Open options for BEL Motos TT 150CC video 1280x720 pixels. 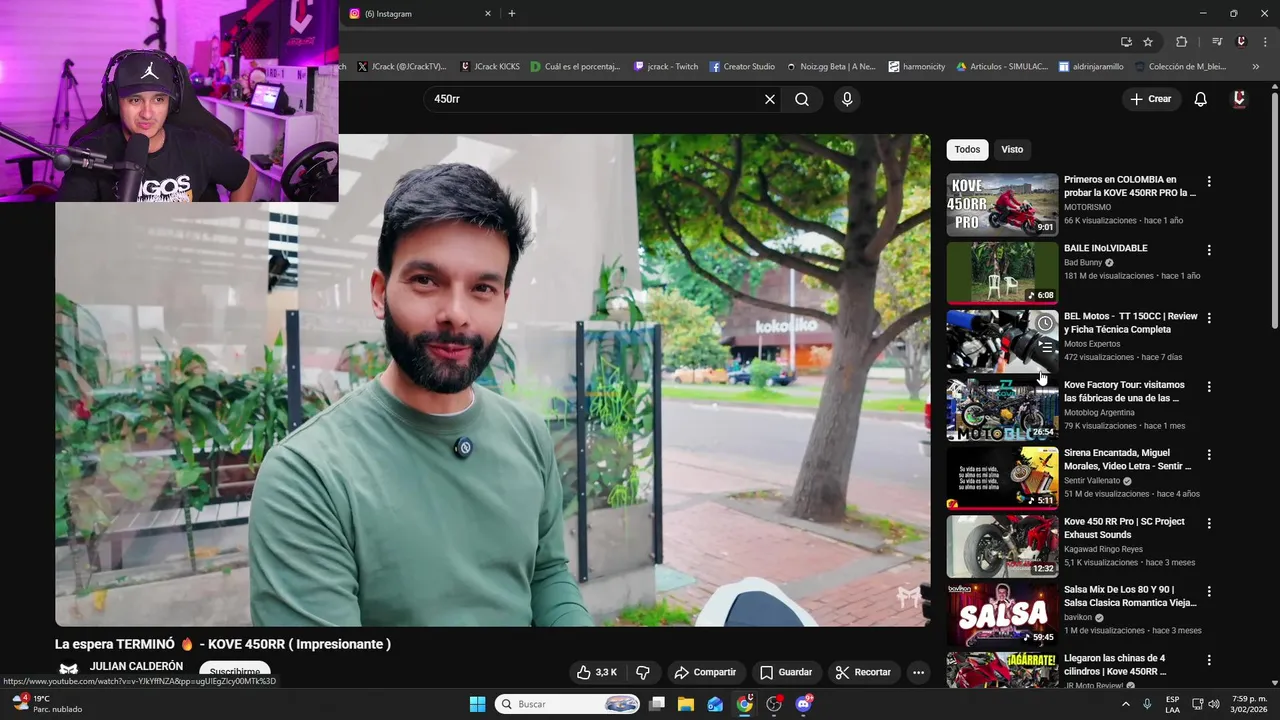(1209, 318)
